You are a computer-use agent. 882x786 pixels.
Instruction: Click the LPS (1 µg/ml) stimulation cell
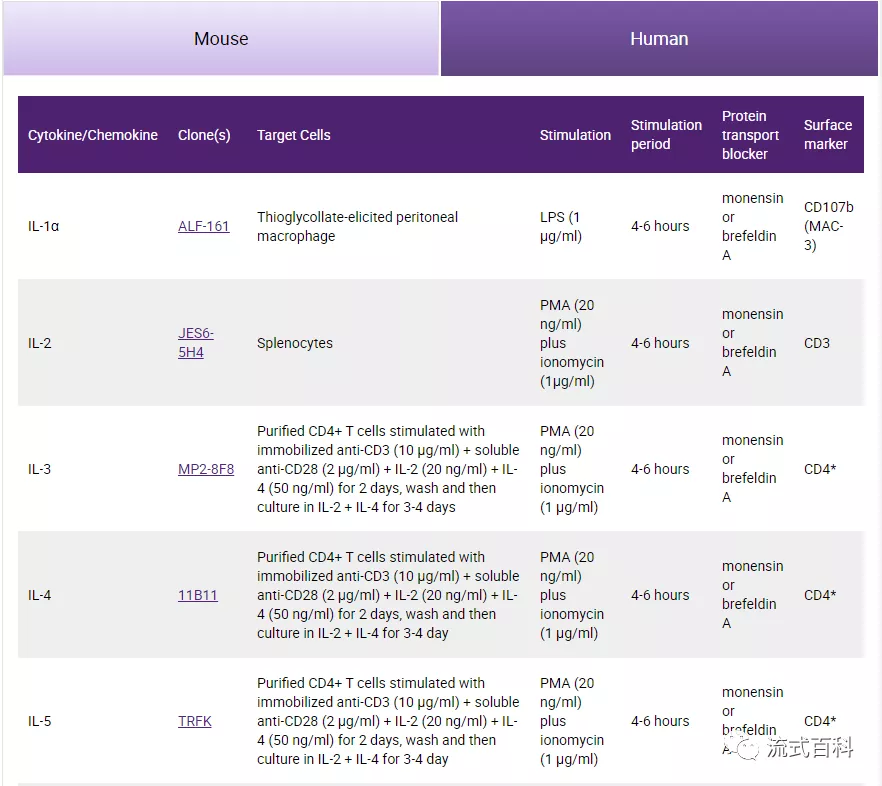click(560, 226)
